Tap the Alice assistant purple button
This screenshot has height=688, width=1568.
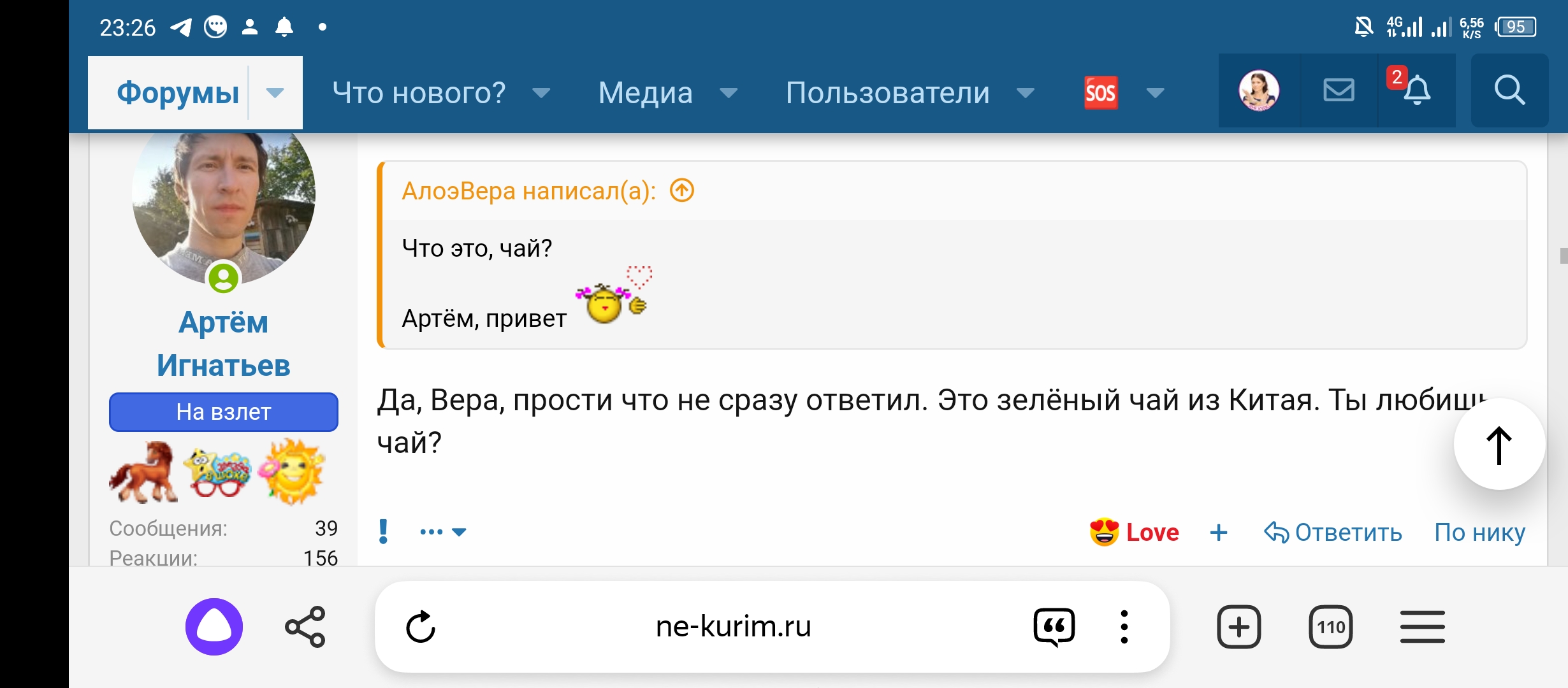pos(214,627)
